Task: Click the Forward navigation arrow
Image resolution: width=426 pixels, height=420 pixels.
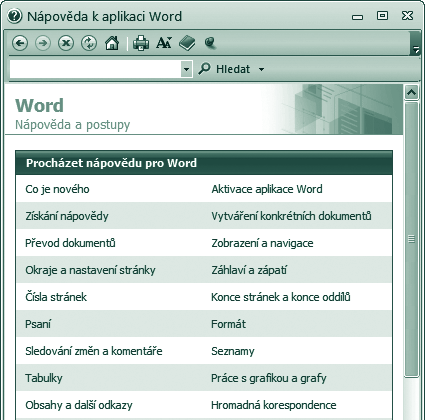Action: [x=43, y=43]
